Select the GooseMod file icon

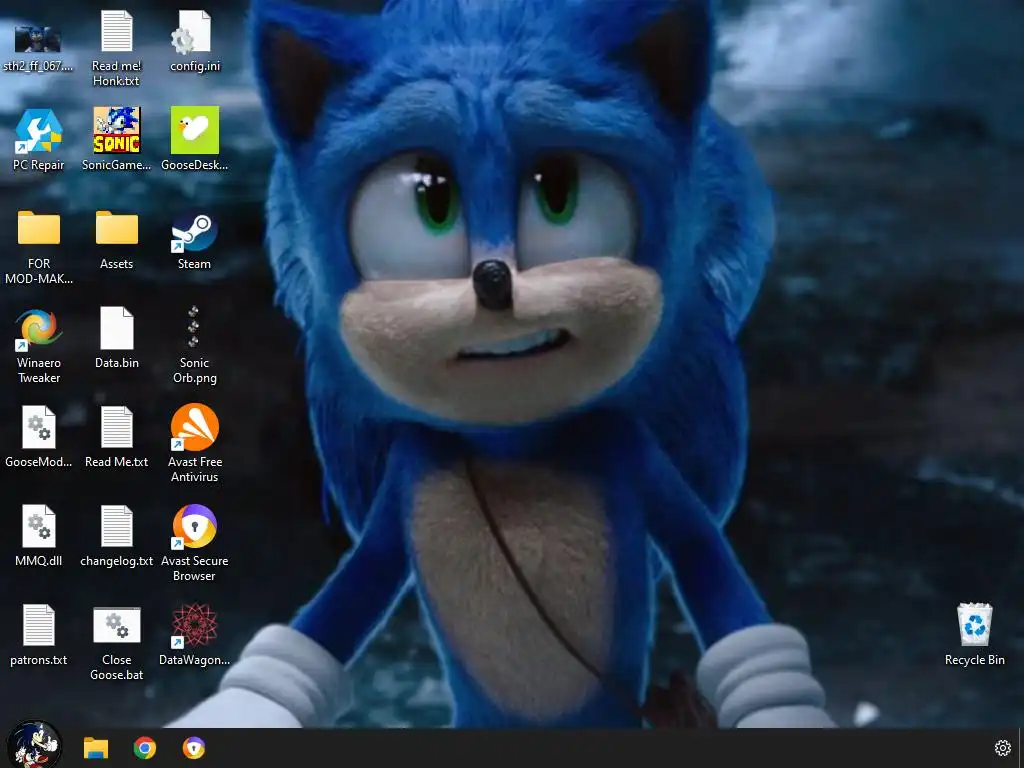pos(39,427)
